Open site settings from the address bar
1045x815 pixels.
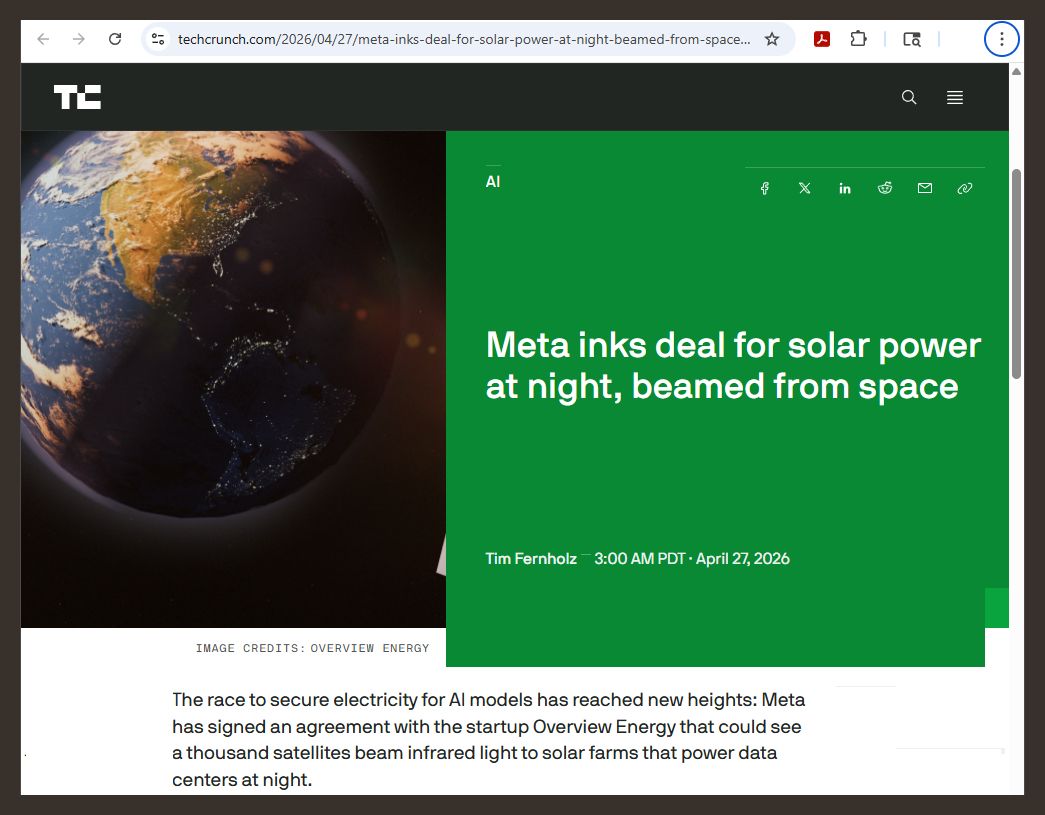click(158, 39)
